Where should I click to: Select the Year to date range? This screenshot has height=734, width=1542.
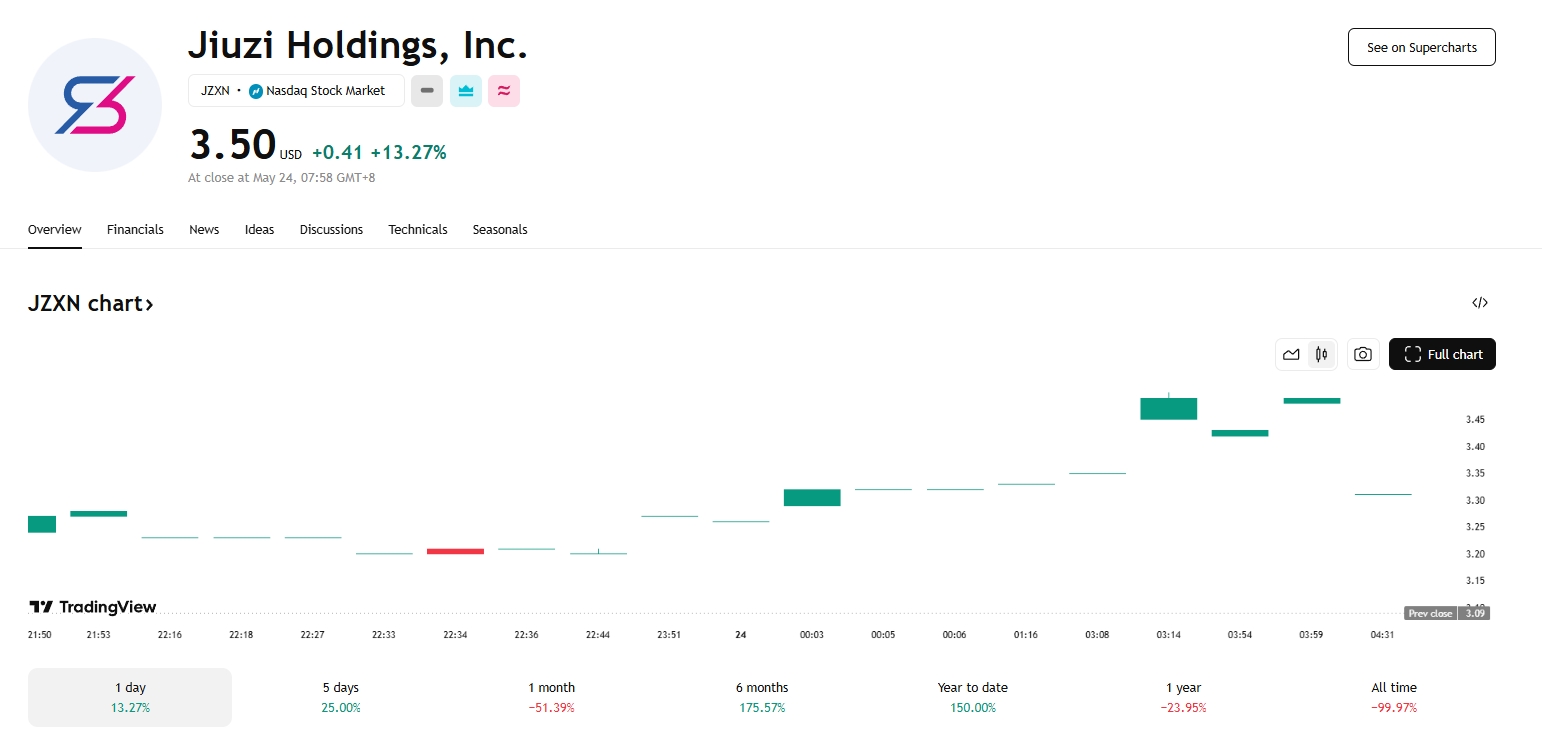coord(973,697)
